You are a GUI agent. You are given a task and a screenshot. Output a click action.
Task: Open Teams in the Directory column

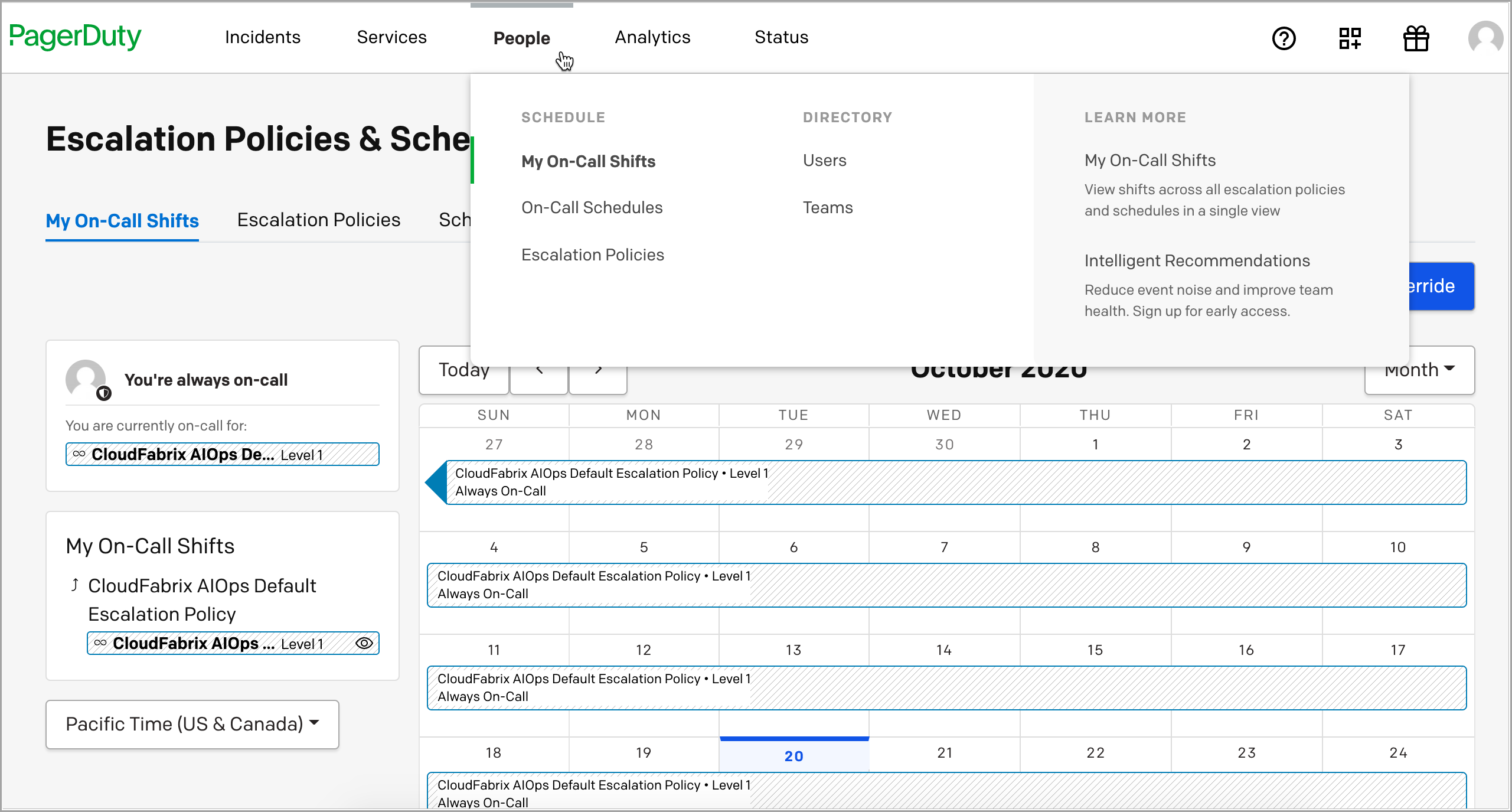tap(828, 207)
